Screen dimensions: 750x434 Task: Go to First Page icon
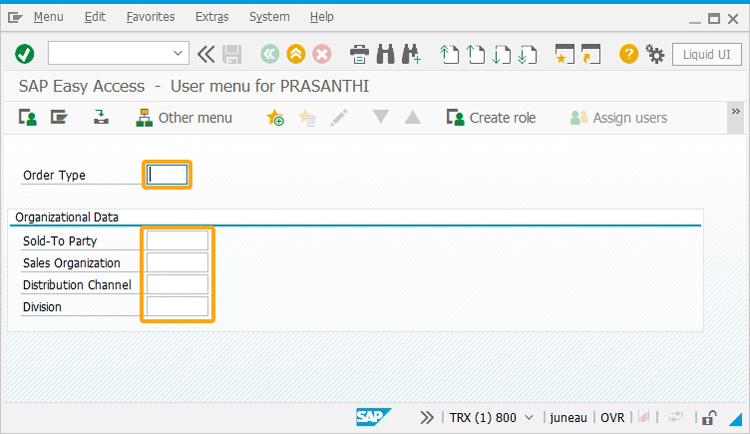pos(449,54)
